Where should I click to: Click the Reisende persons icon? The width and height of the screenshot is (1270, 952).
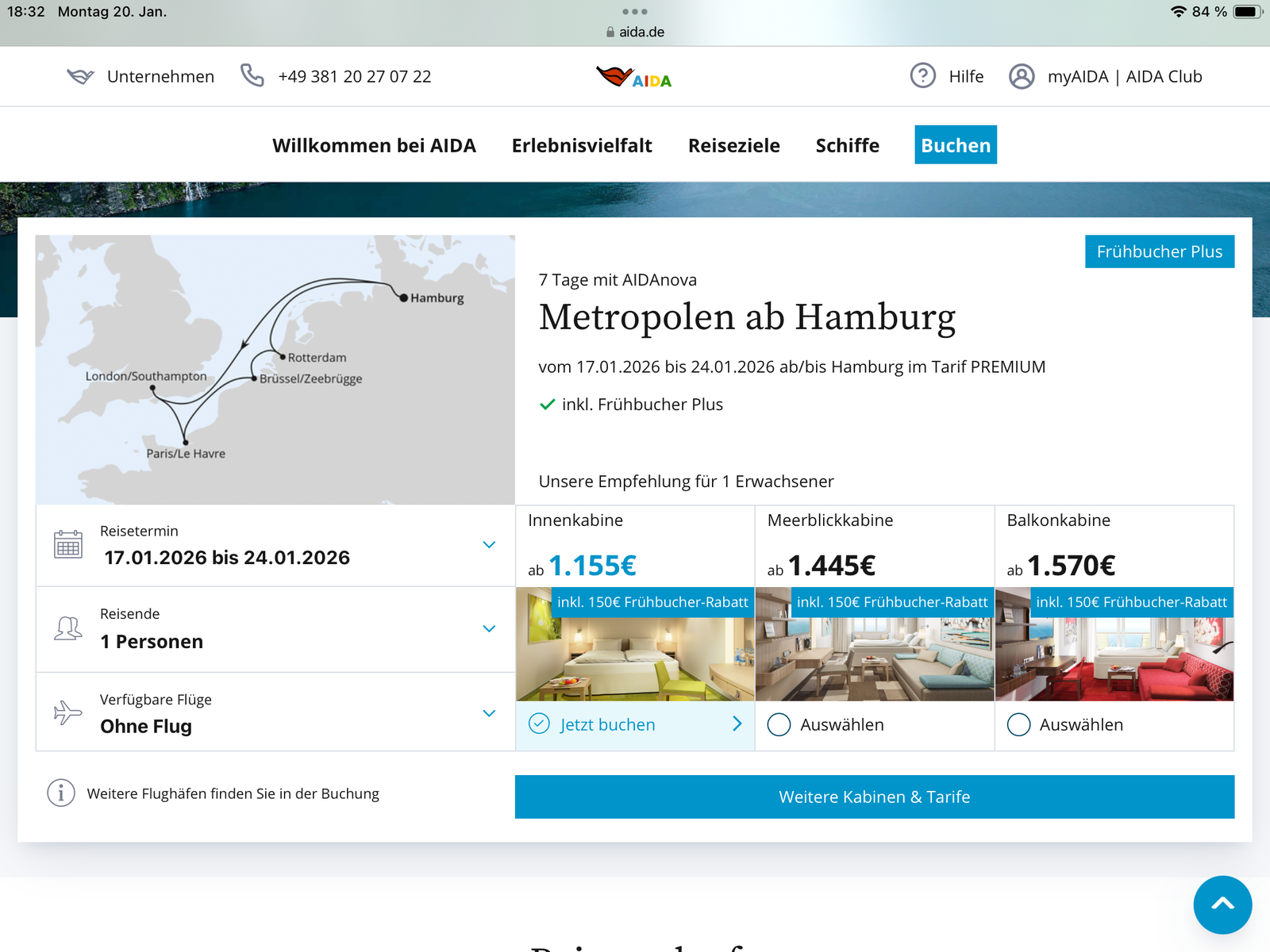68,628
